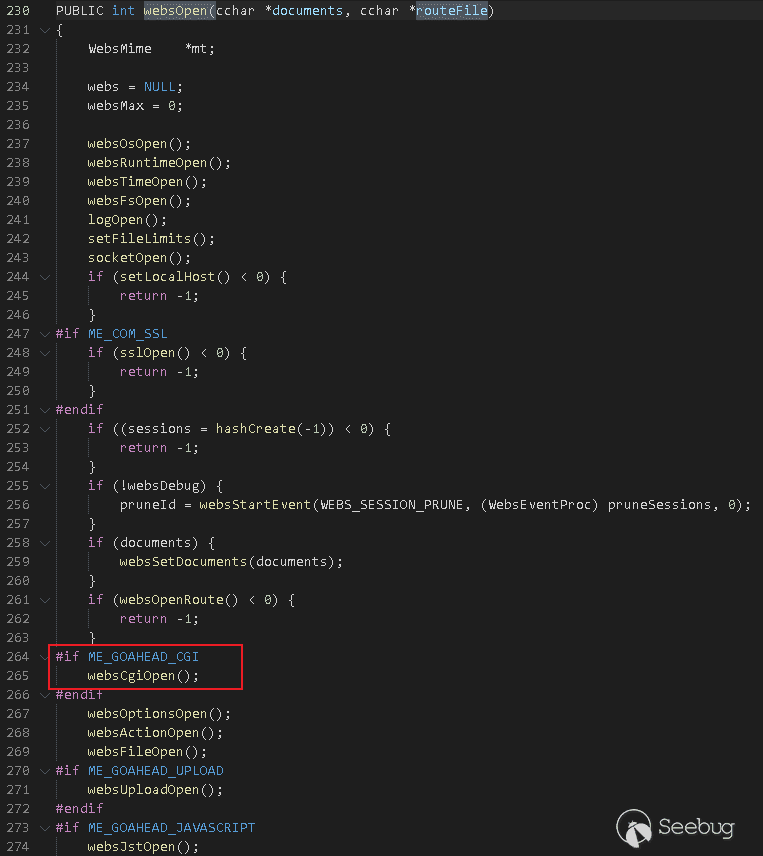Click the NULL value on line 234

click(159, 87)
